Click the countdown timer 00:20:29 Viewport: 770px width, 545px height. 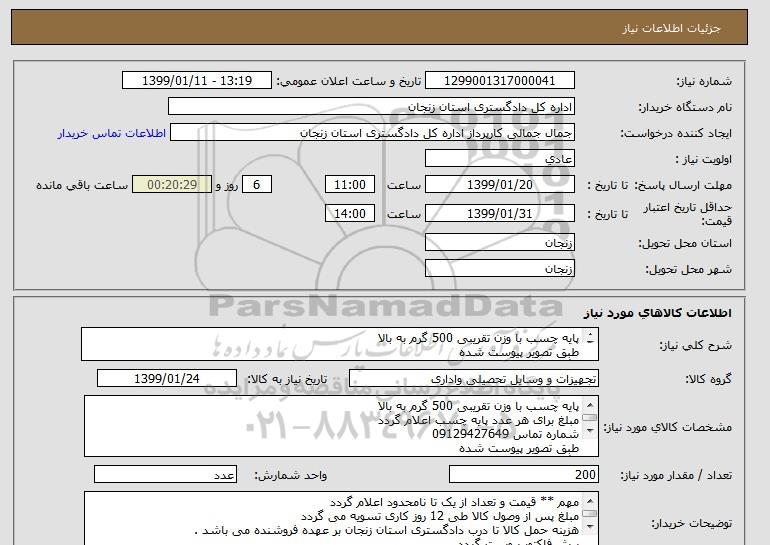coord(172,185)
